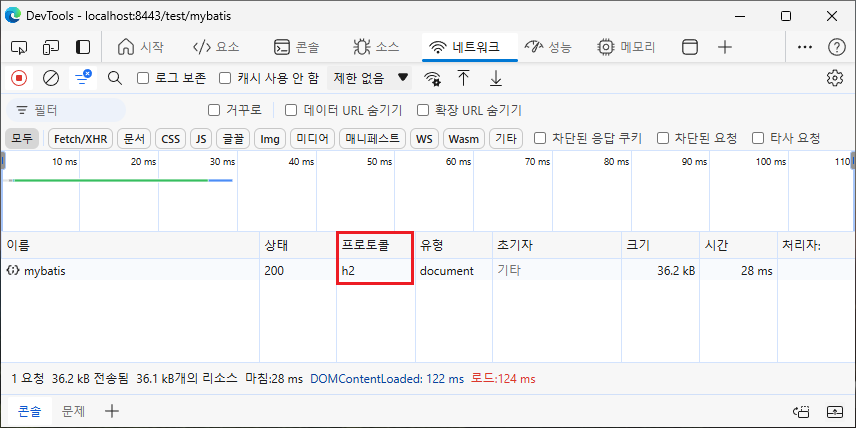Clear the network log

pos(51,78)
